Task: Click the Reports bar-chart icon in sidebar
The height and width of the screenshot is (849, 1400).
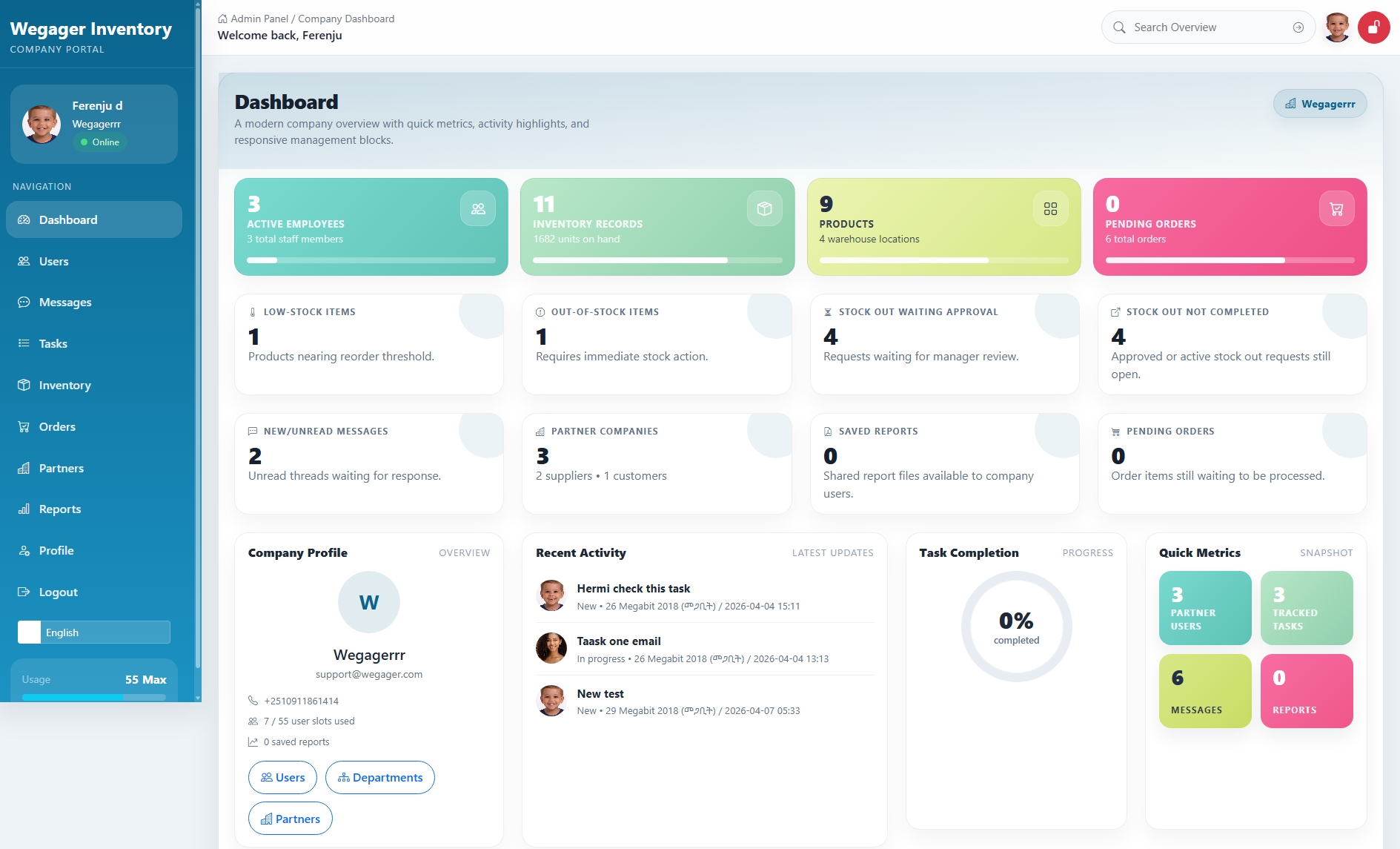Action: point(24,509)
